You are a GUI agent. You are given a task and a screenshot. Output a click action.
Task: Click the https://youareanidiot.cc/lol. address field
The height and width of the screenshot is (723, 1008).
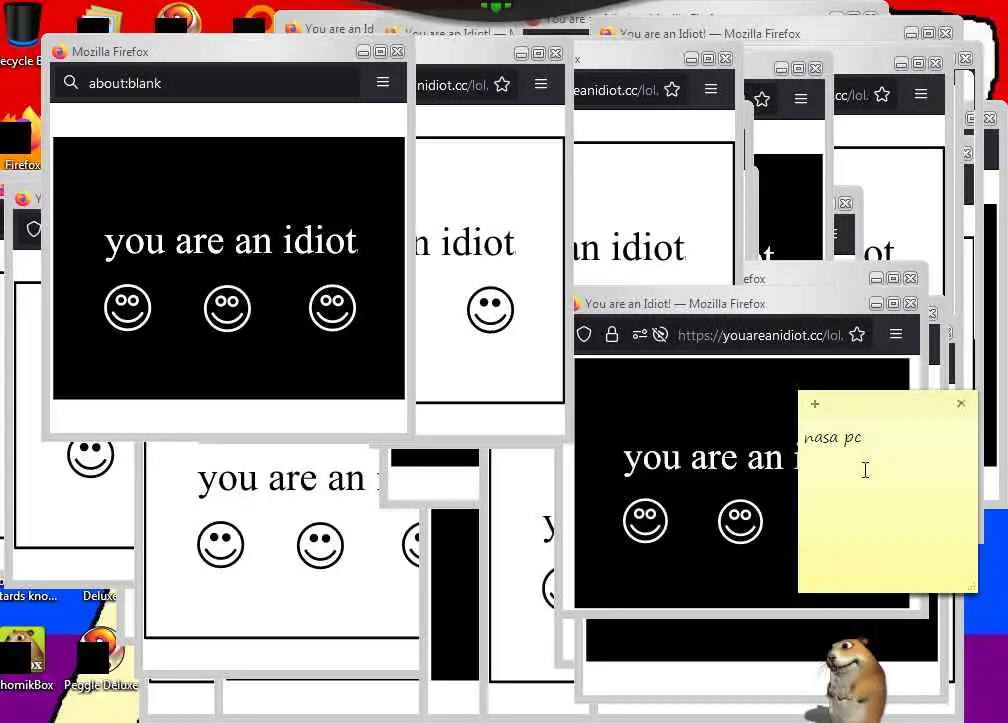tap(760, 335)
